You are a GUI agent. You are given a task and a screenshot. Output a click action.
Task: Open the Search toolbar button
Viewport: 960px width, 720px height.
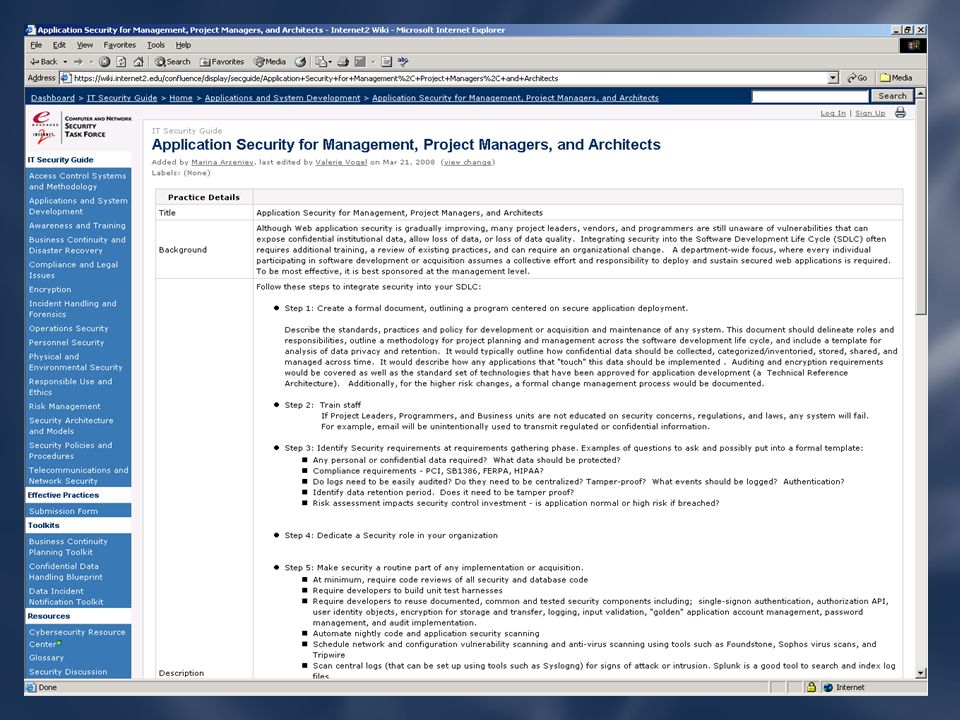(x=173, y=62)
